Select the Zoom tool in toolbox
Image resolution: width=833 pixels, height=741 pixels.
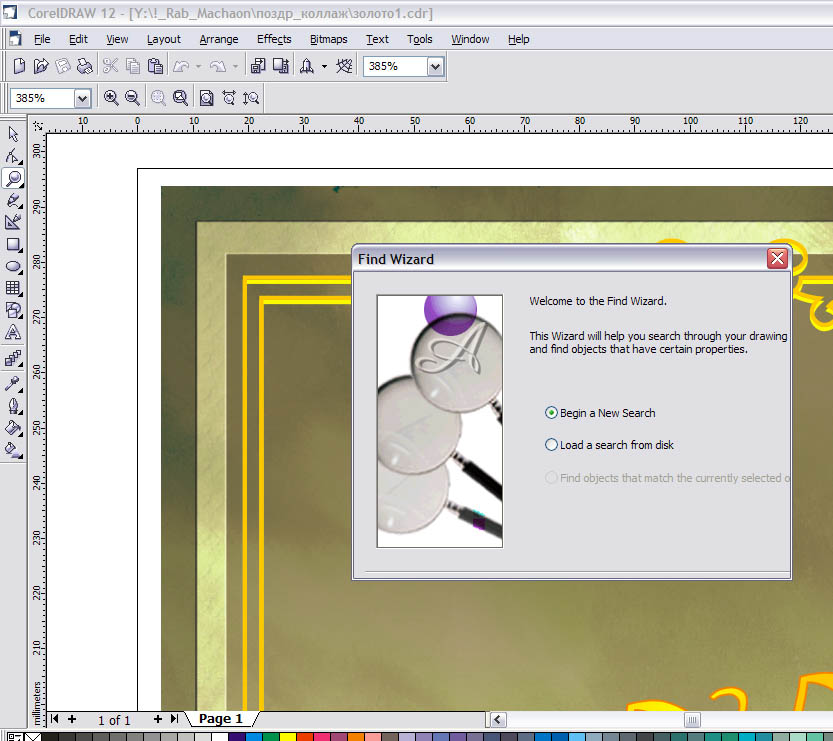click(x=13, y=178)
